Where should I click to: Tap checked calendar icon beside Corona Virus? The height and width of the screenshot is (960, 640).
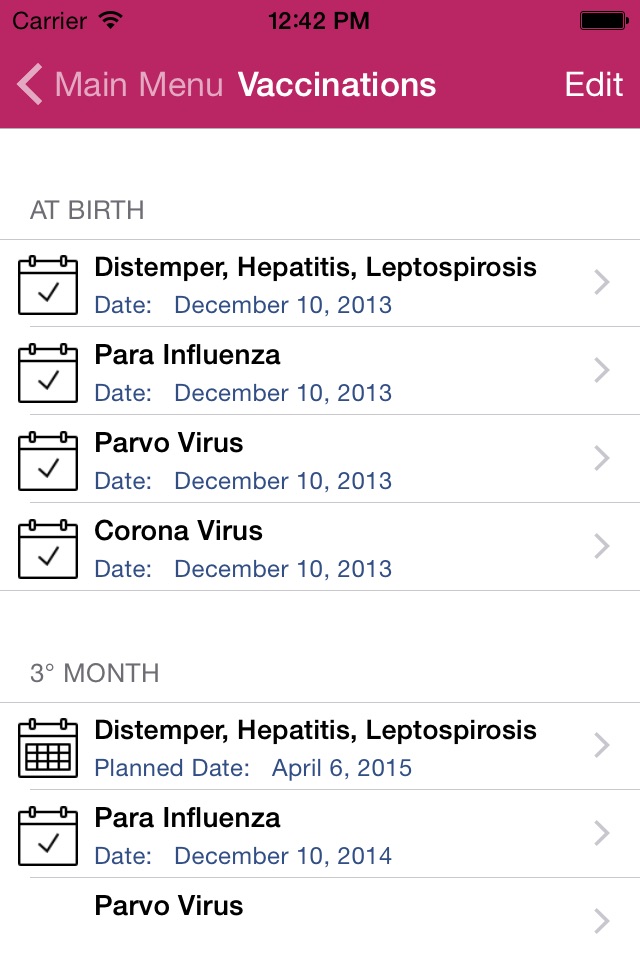coord(48,549)
